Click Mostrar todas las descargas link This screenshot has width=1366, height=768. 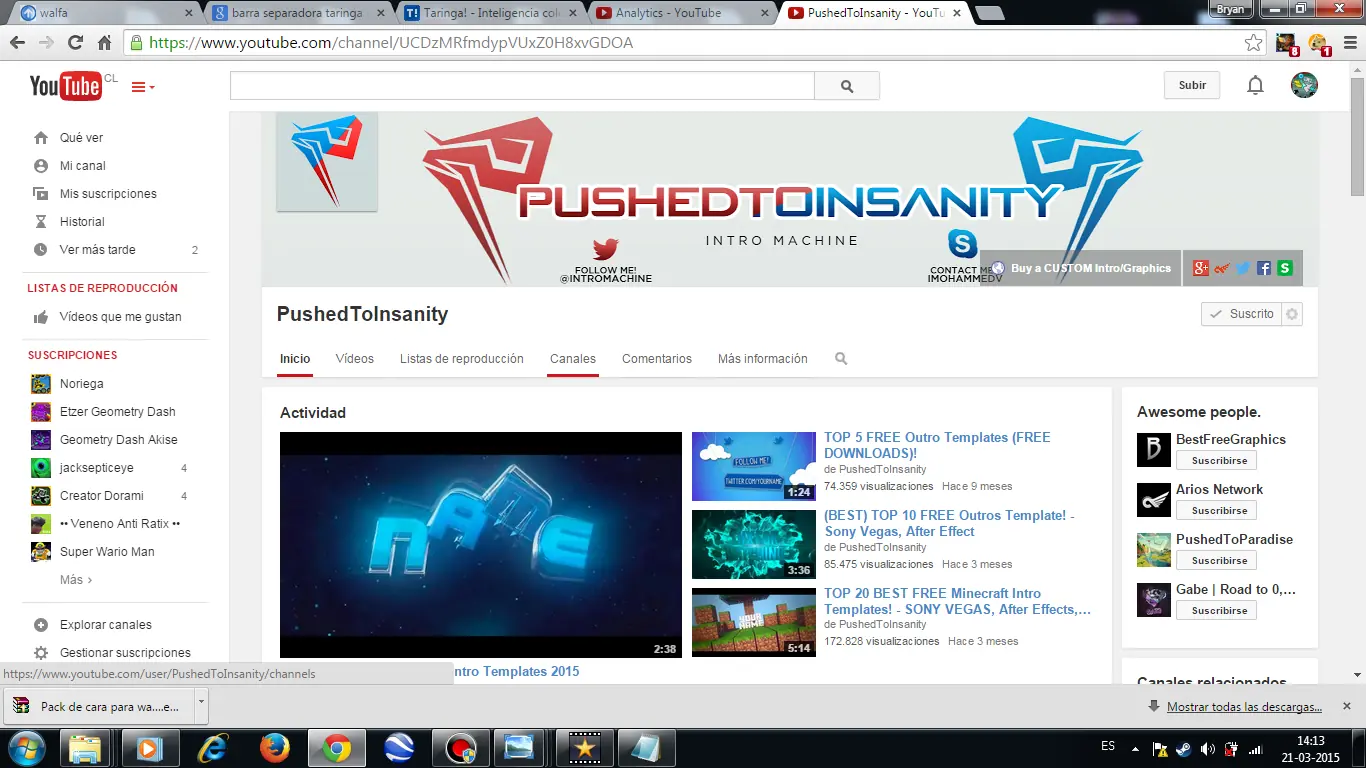click(x=1244, y=707)
